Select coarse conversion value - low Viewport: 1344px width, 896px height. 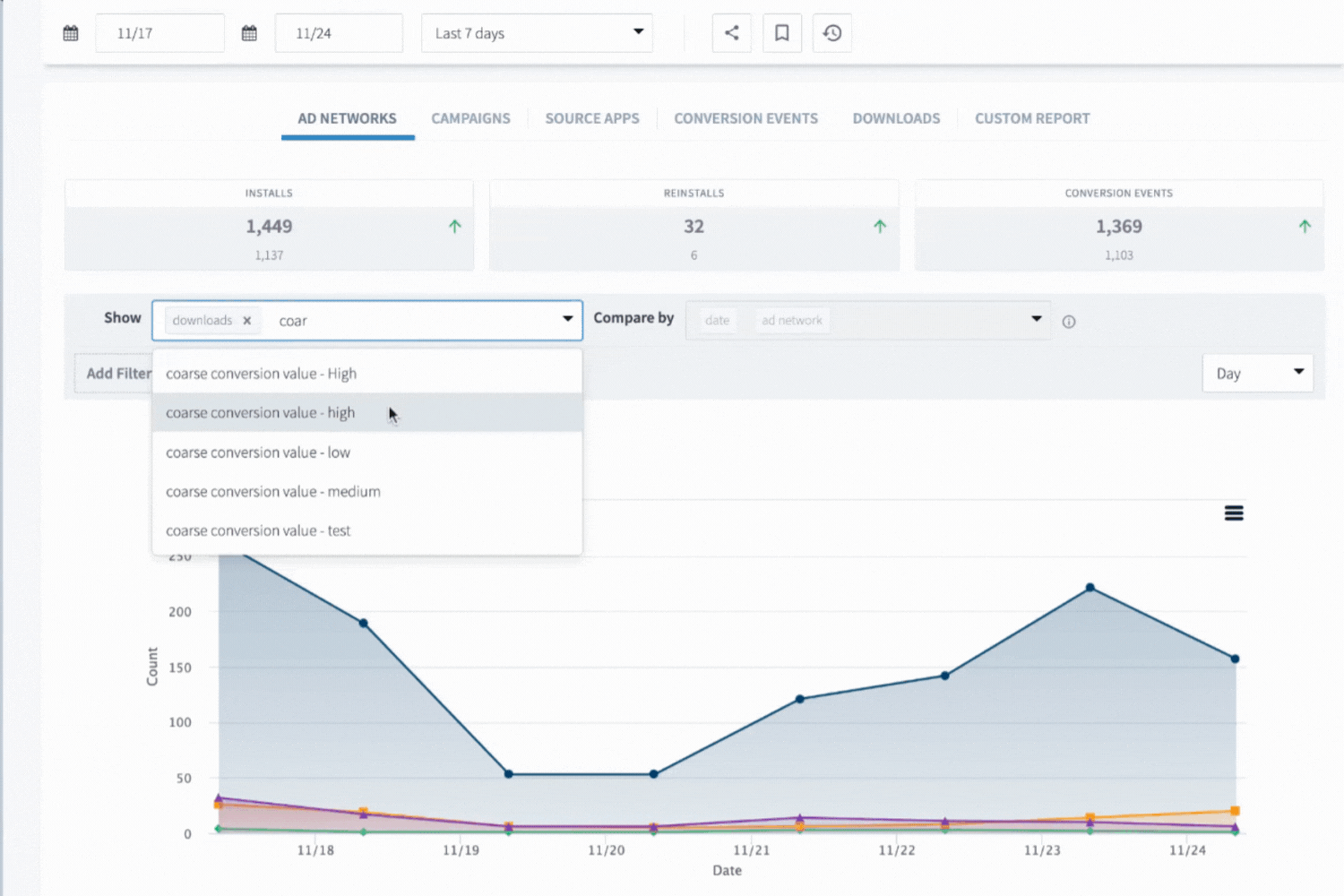258,452
